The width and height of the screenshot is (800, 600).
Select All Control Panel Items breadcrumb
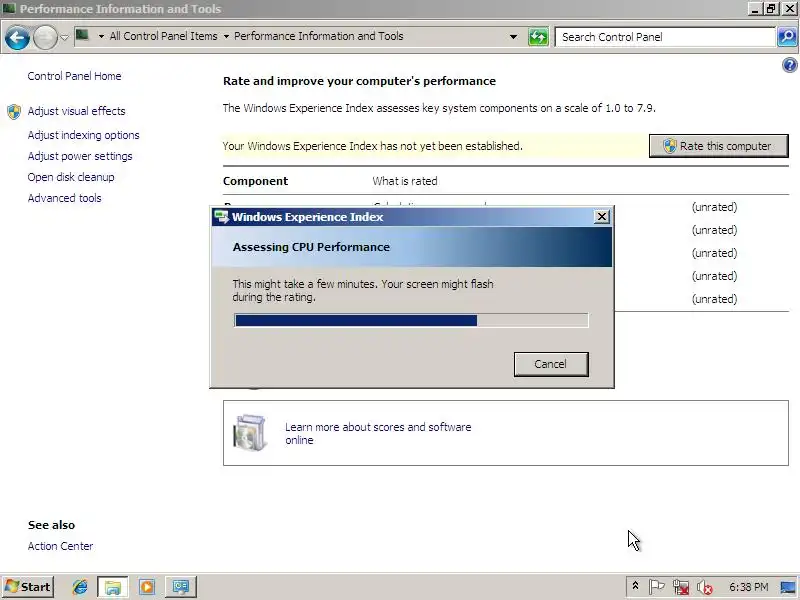tap(163, 36)
